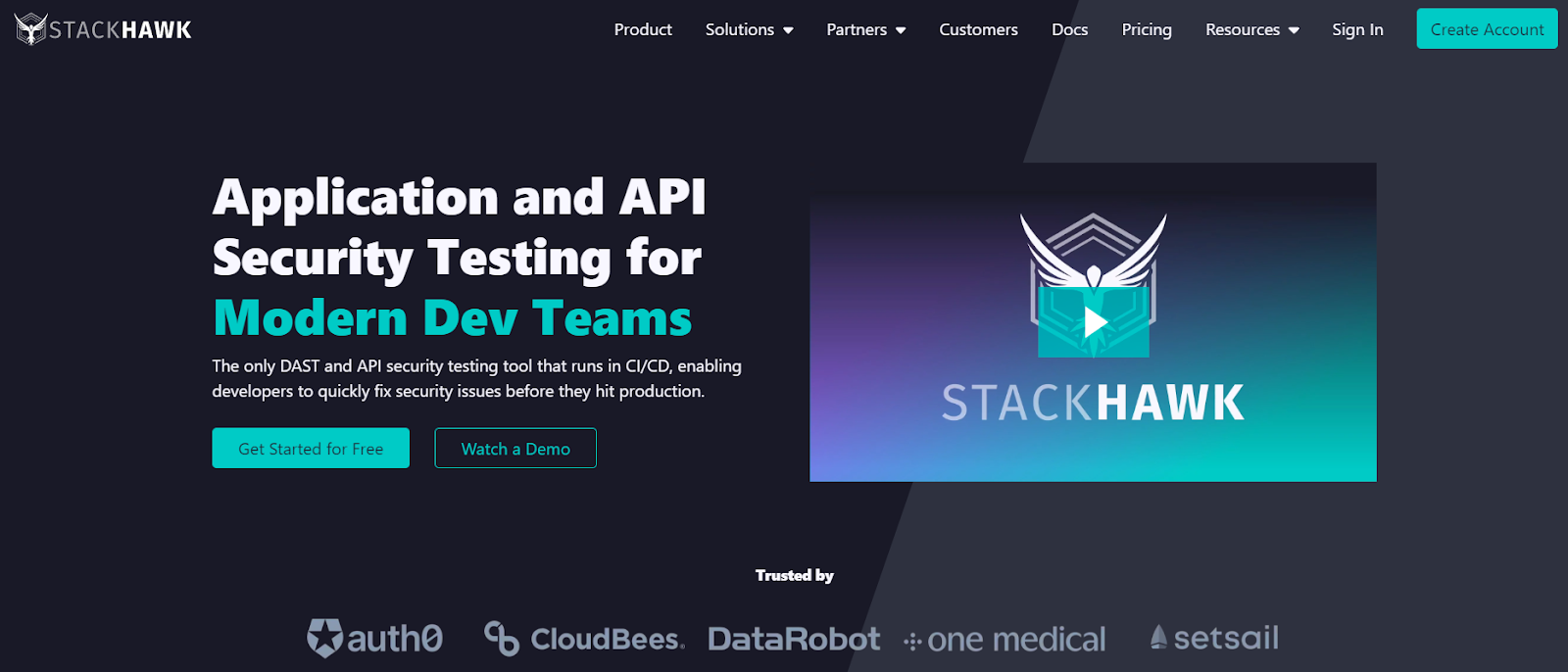
Task: Click the 'Modern Dev Teams' heading text
Action: (452, 318)
